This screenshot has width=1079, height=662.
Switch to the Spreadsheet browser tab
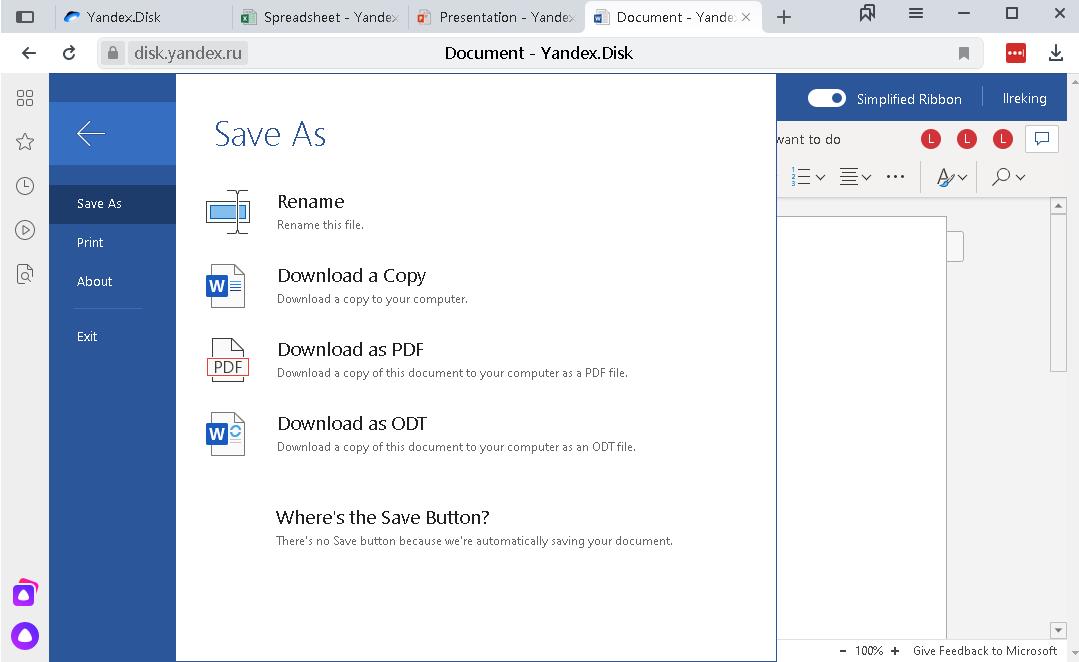(321, 17)
